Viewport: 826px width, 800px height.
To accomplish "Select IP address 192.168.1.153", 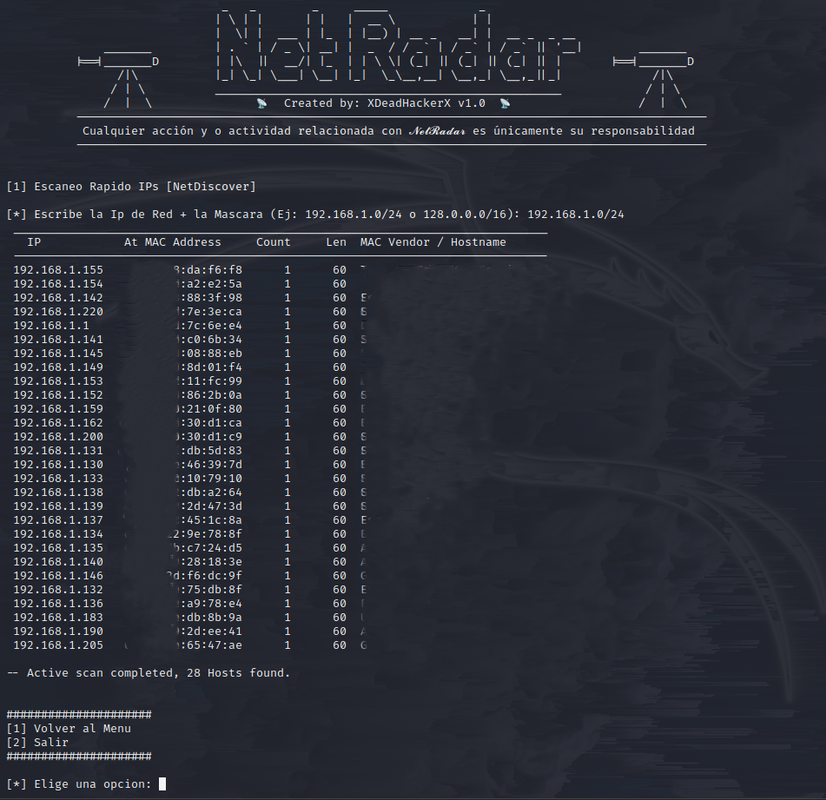I will pos(58,381).
